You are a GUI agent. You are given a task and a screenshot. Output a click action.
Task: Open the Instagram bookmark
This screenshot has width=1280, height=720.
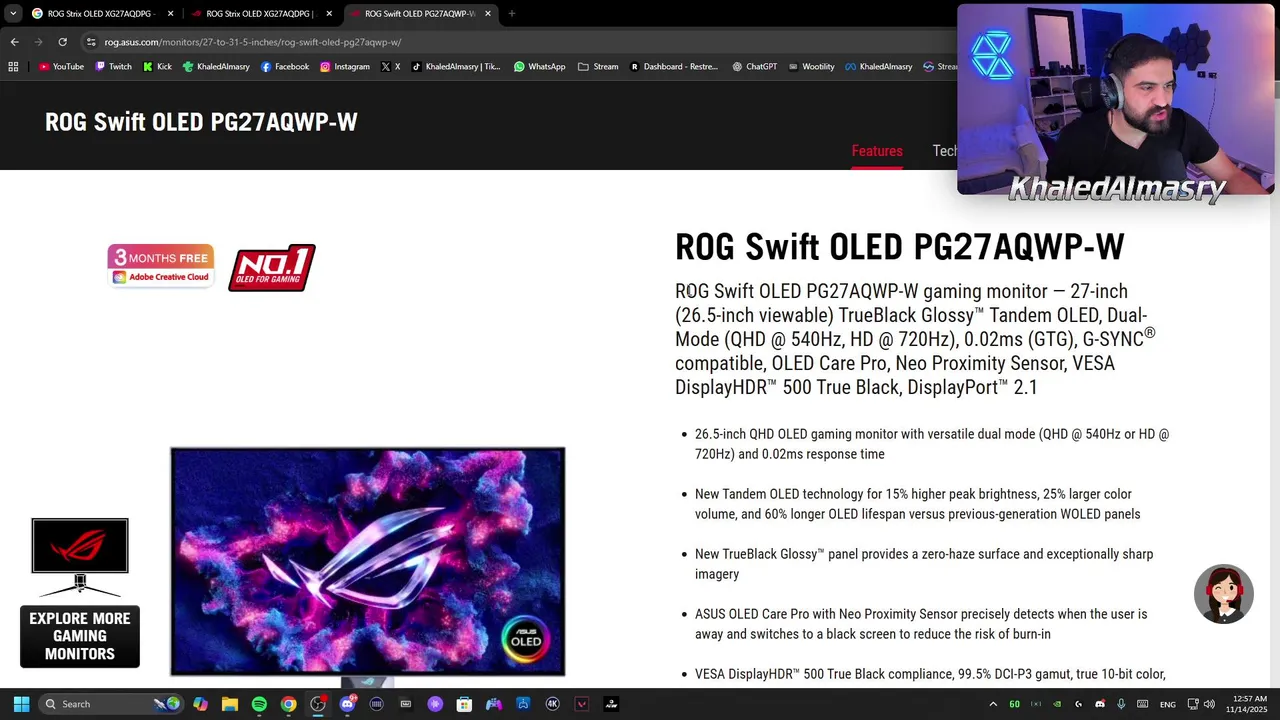[344, 67]
